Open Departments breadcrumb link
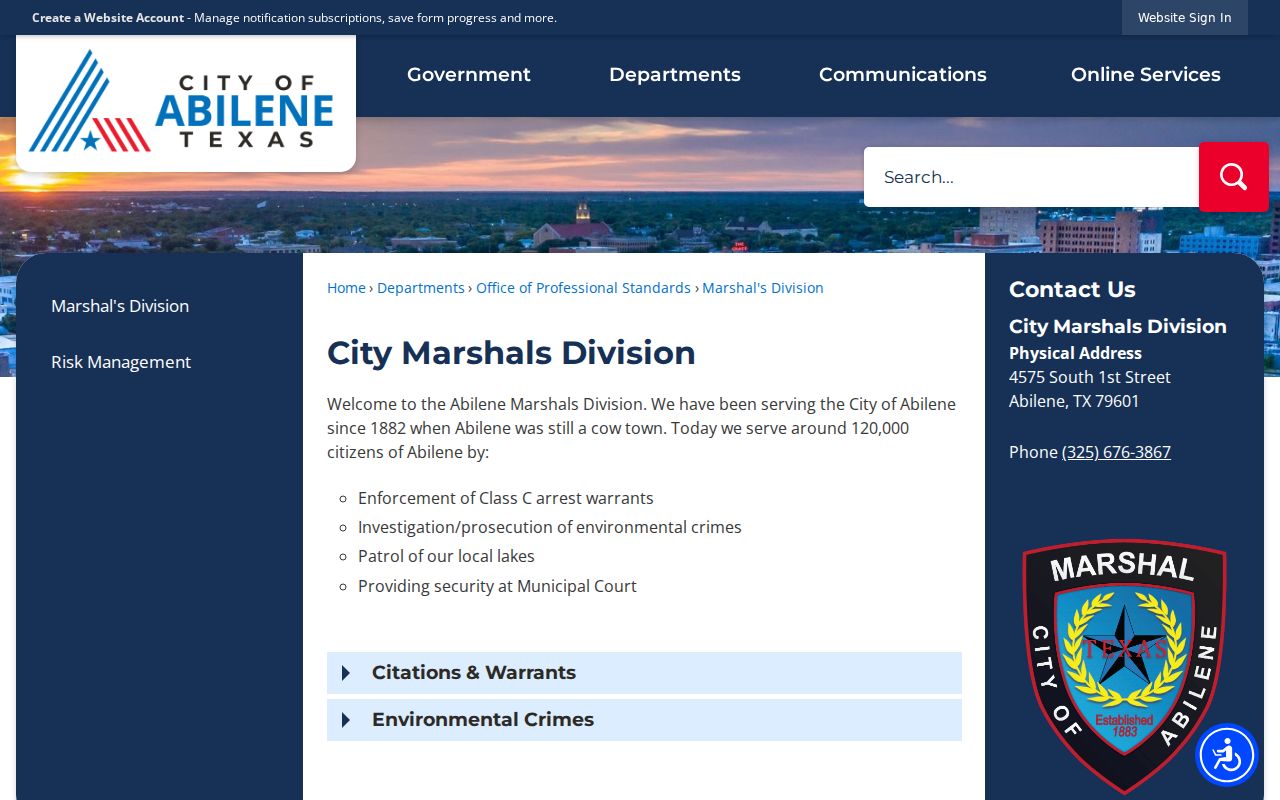The height and width of the screenshot is (800, 1280). 421,288
